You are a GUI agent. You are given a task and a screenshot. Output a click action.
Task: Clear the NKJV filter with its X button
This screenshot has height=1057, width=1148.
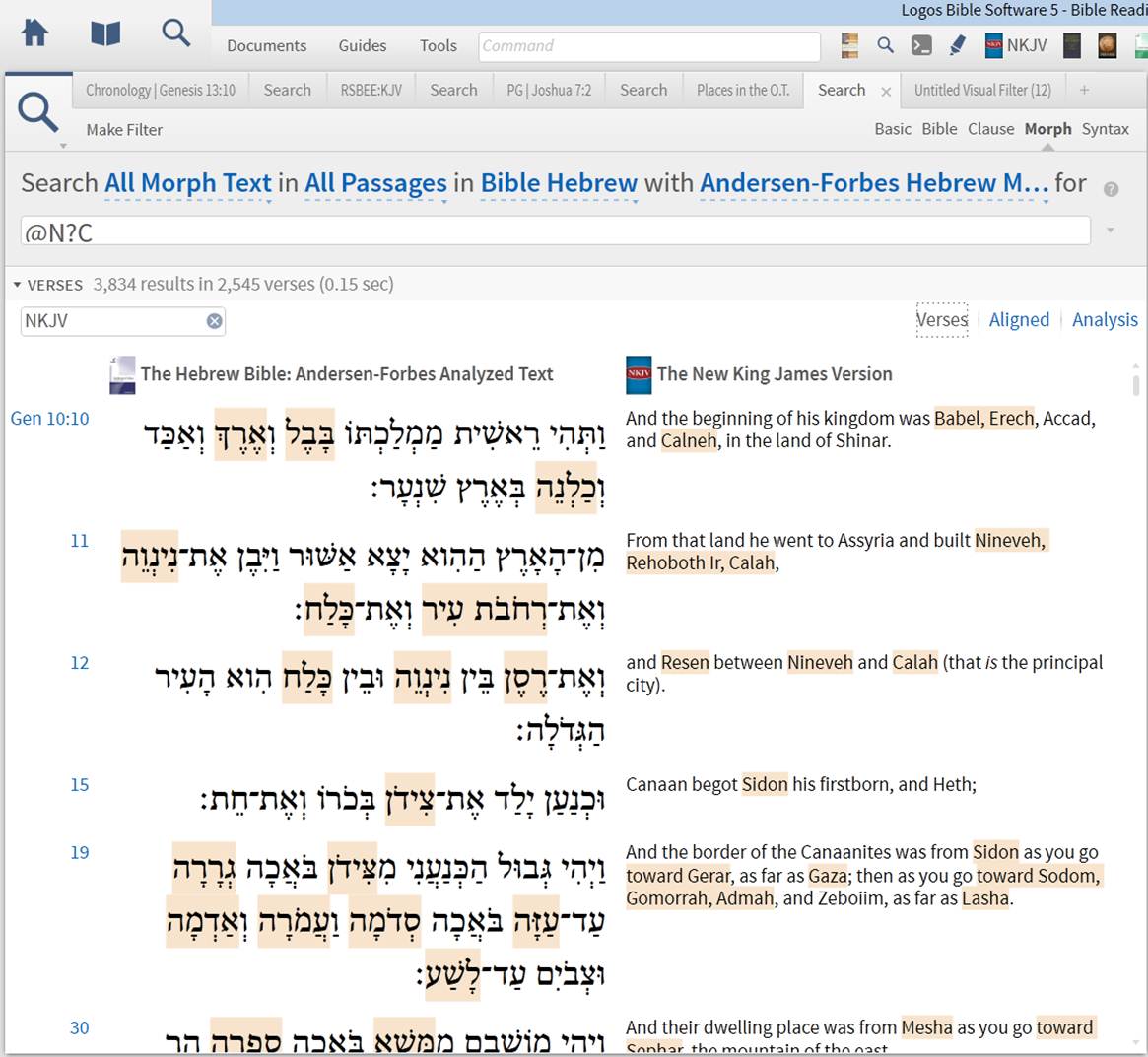click(x=213, y=319)
